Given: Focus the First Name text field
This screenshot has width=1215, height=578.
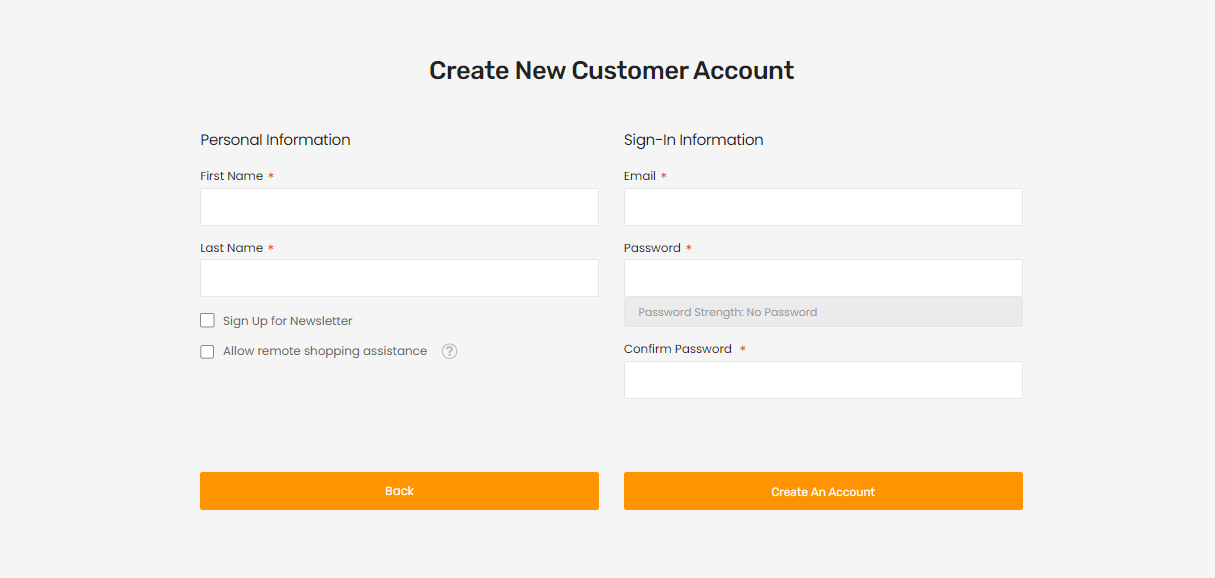Looking at the screenshot, I should pyautogui.click(x=399, y=207).
